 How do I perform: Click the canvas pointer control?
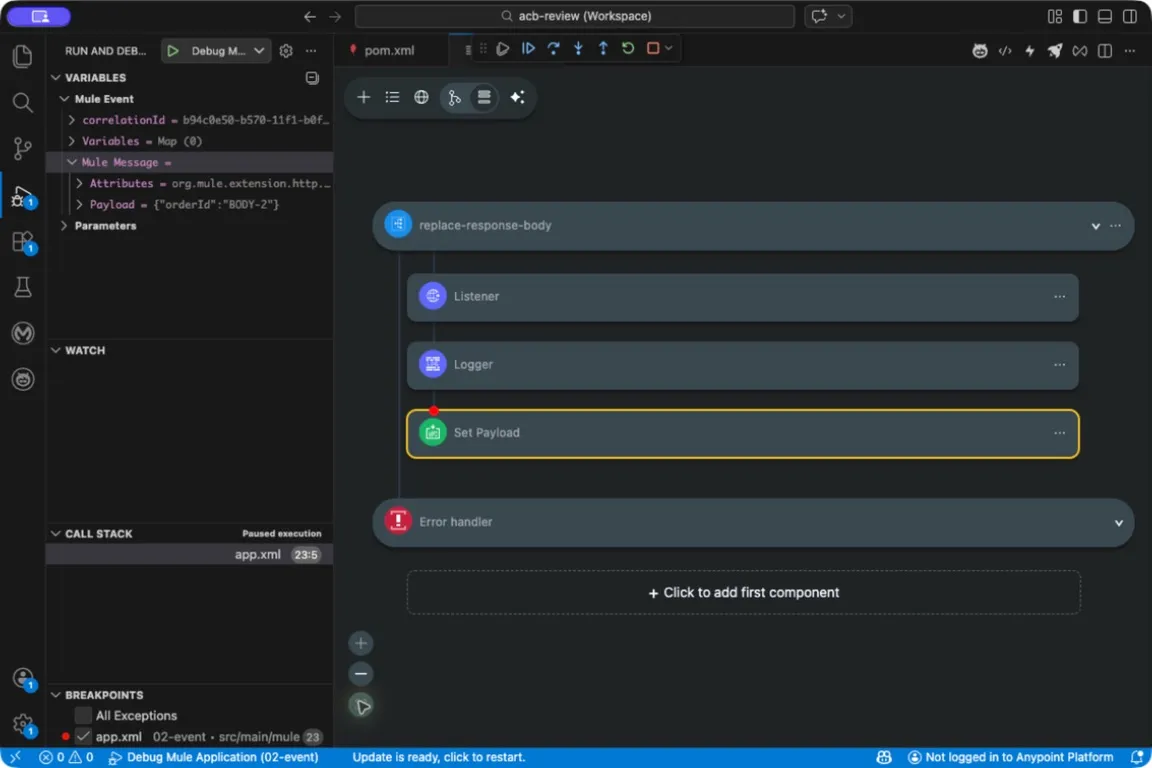361,706
